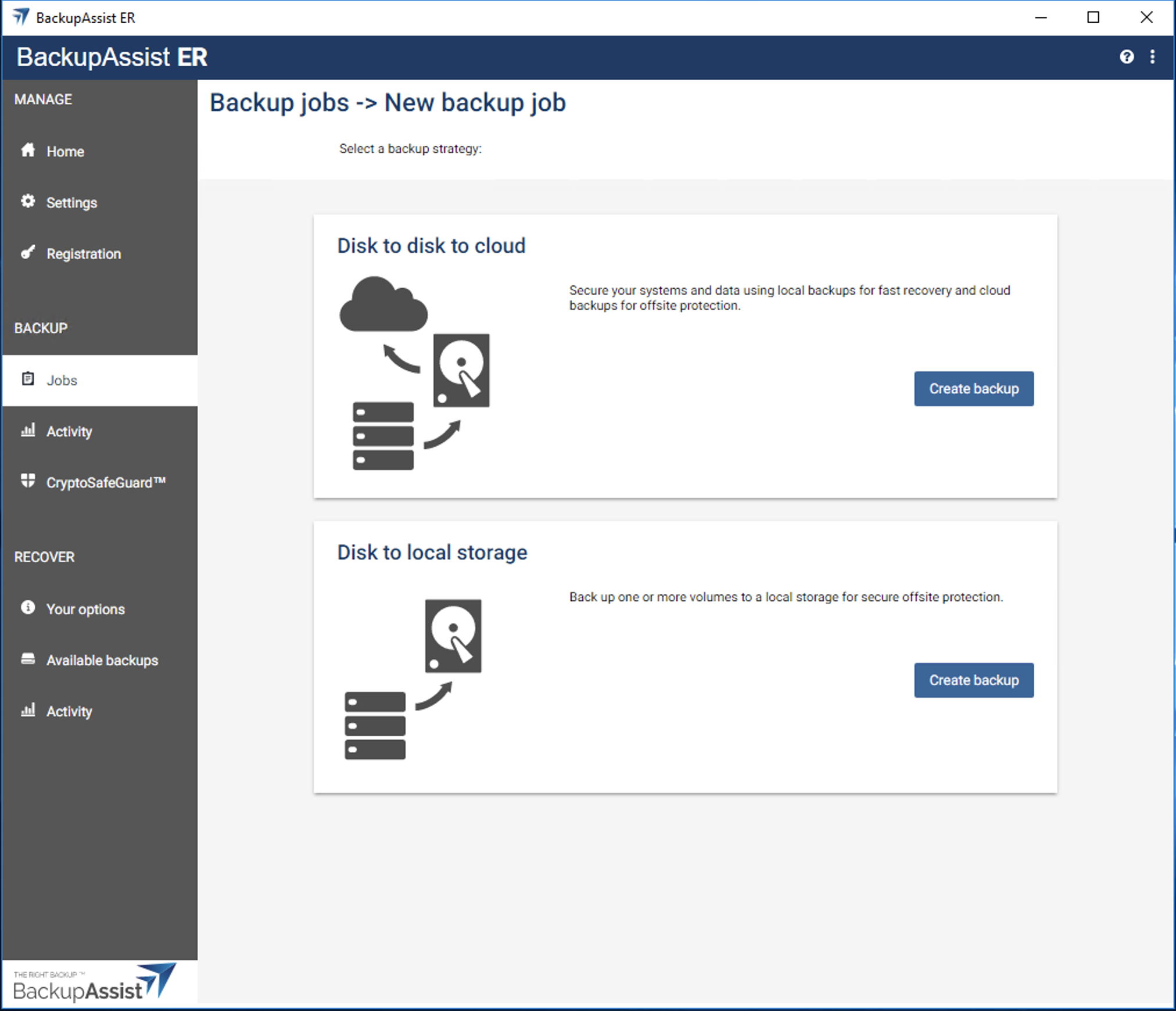Click 'Back up one or more volumes' description
1176x1011 pixels.
pos(786,597)
